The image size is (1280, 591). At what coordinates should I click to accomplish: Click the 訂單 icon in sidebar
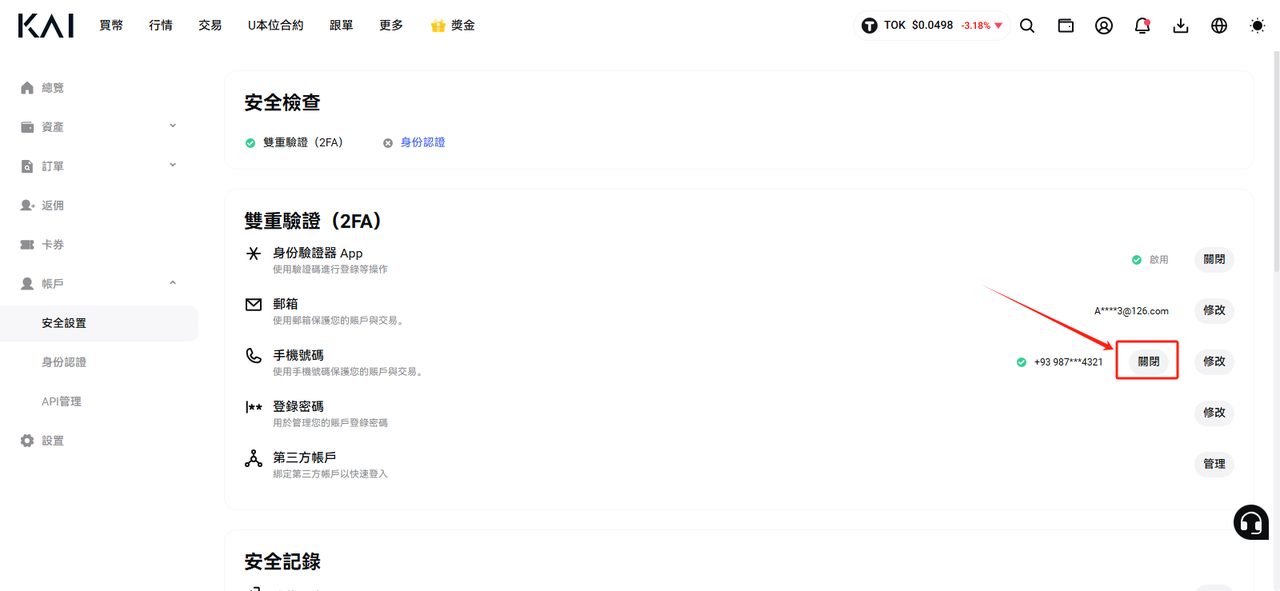click(27, 166)
